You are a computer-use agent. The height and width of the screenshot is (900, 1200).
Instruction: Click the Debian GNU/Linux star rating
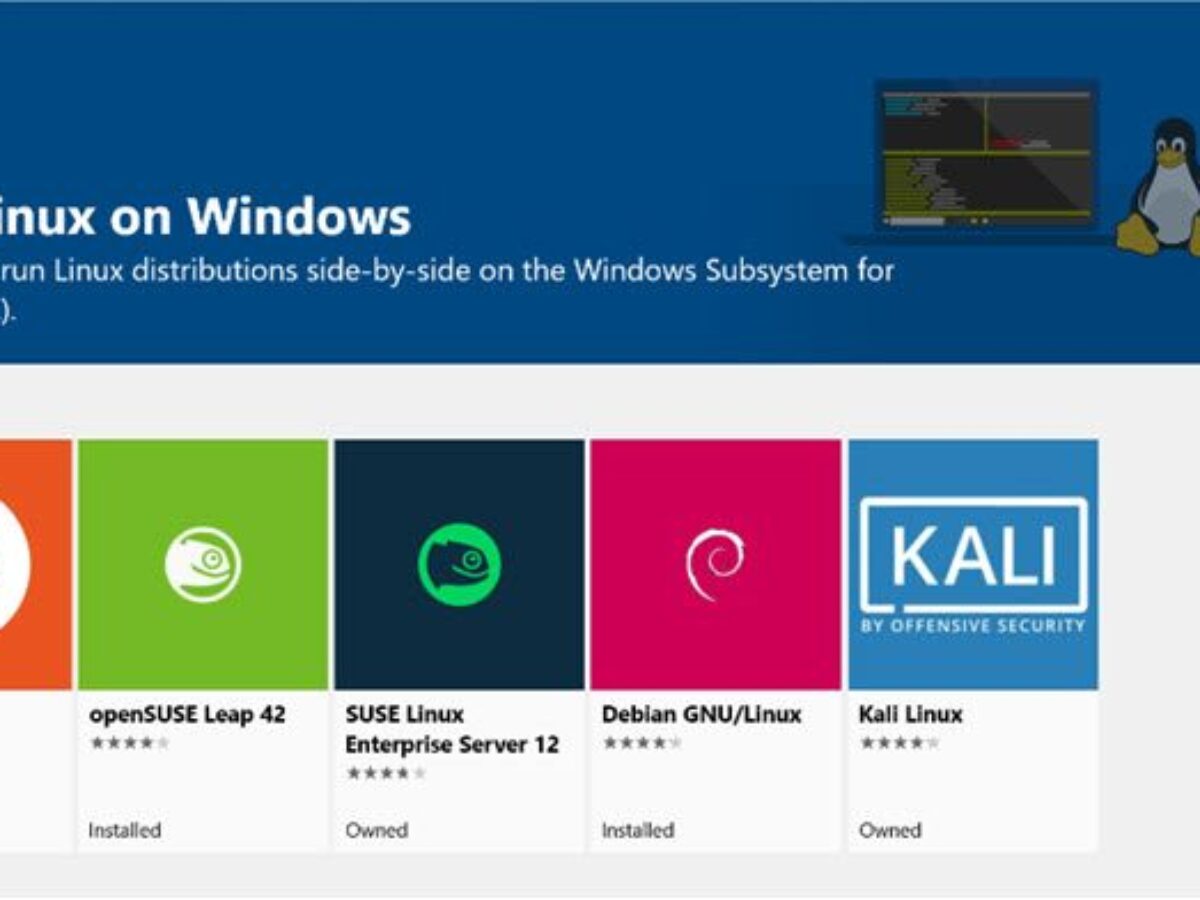click(x=642, y=743)
